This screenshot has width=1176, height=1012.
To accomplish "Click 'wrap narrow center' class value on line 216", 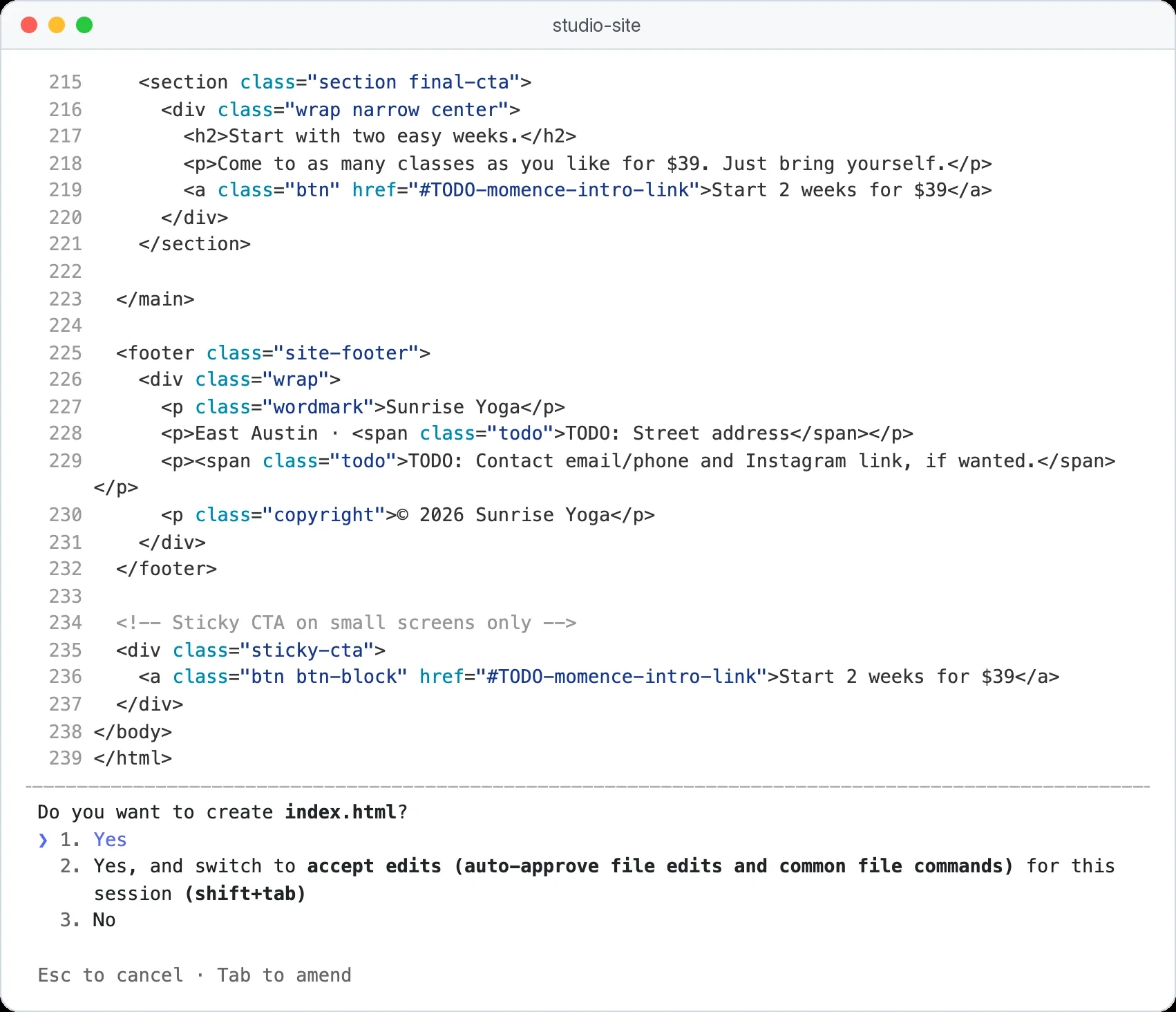I will [397, 110].
